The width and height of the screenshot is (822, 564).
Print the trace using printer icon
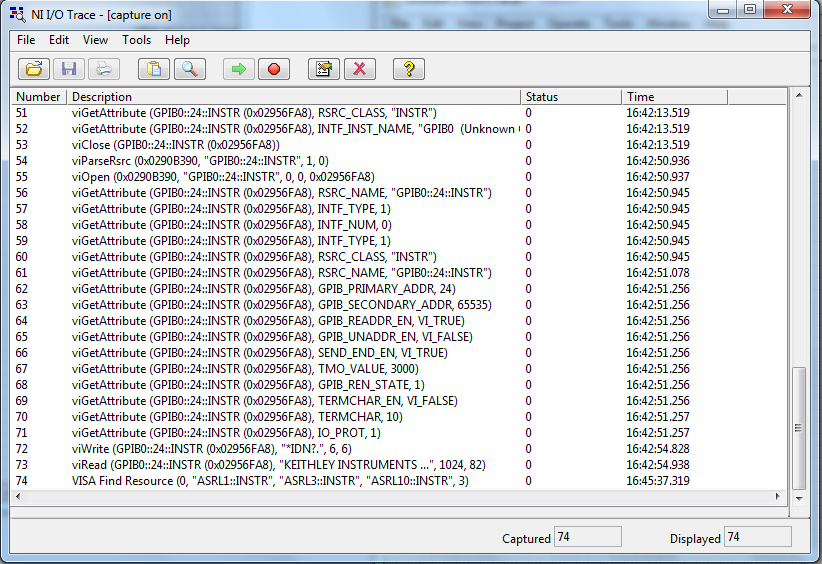[104, 69]
